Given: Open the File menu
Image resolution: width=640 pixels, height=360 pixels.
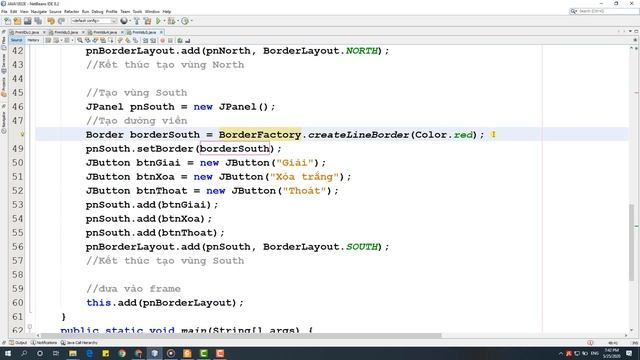Looking at the screenshot, I should coord(4,11).
